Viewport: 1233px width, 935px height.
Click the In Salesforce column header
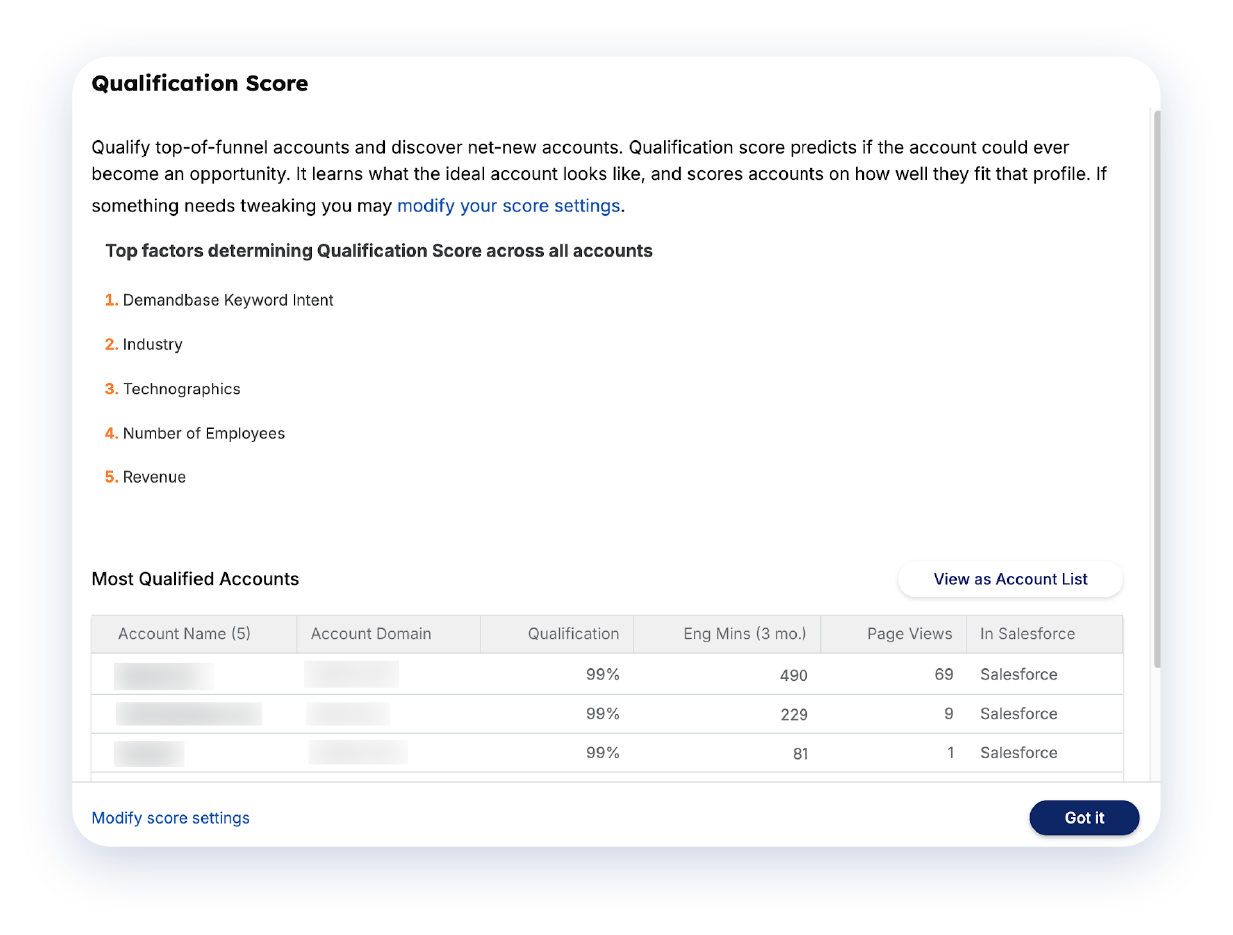point(1027,634)
